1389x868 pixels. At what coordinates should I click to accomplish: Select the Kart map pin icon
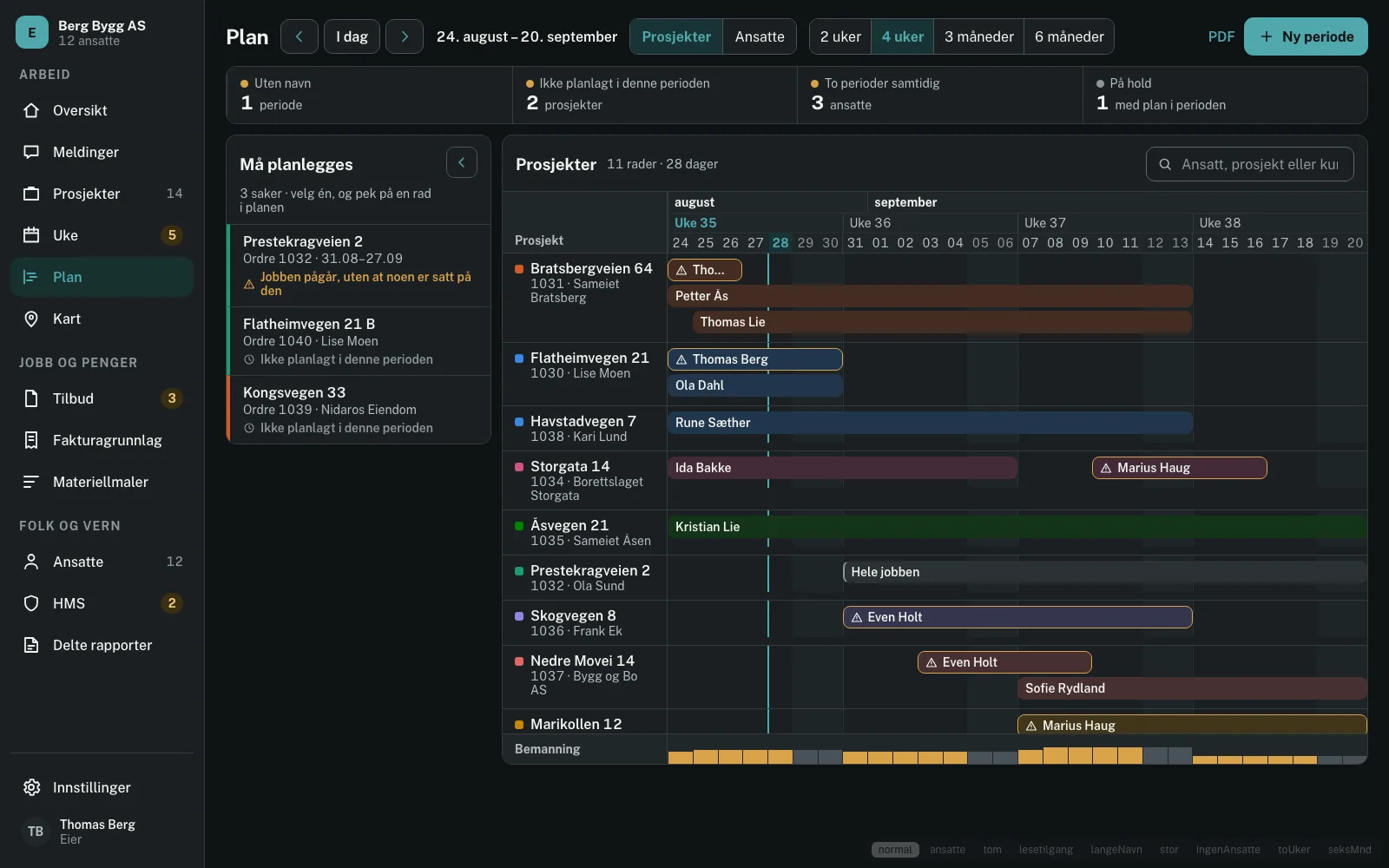31,319
